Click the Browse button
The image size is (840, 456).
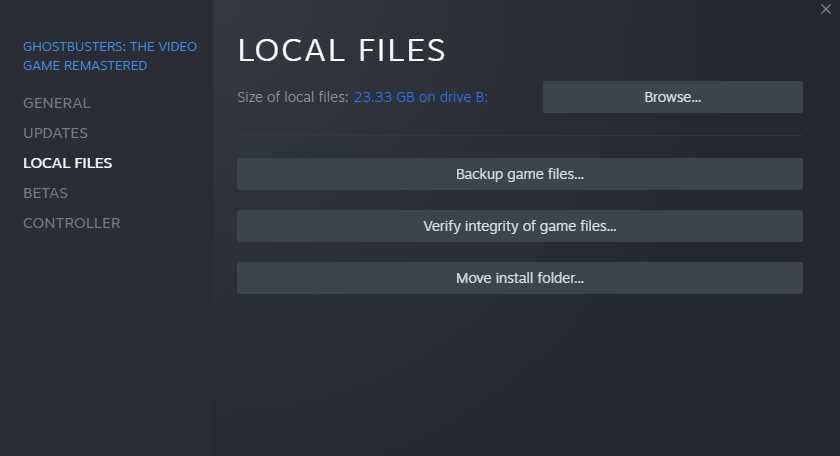pyautogui.click(x=672, y=97)
